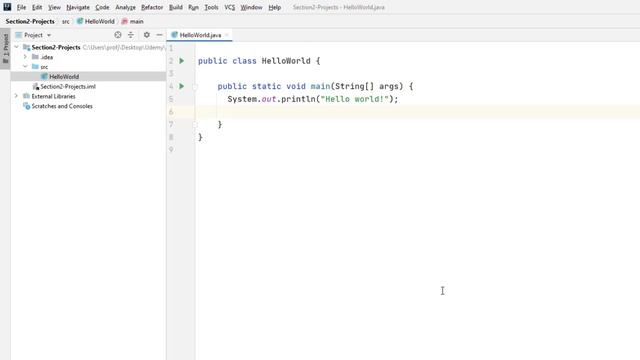The width and height of the screenshot is (640, 360).
Task: Open the Edit menu
Action: pyautogui.click(x=37, y=7)
